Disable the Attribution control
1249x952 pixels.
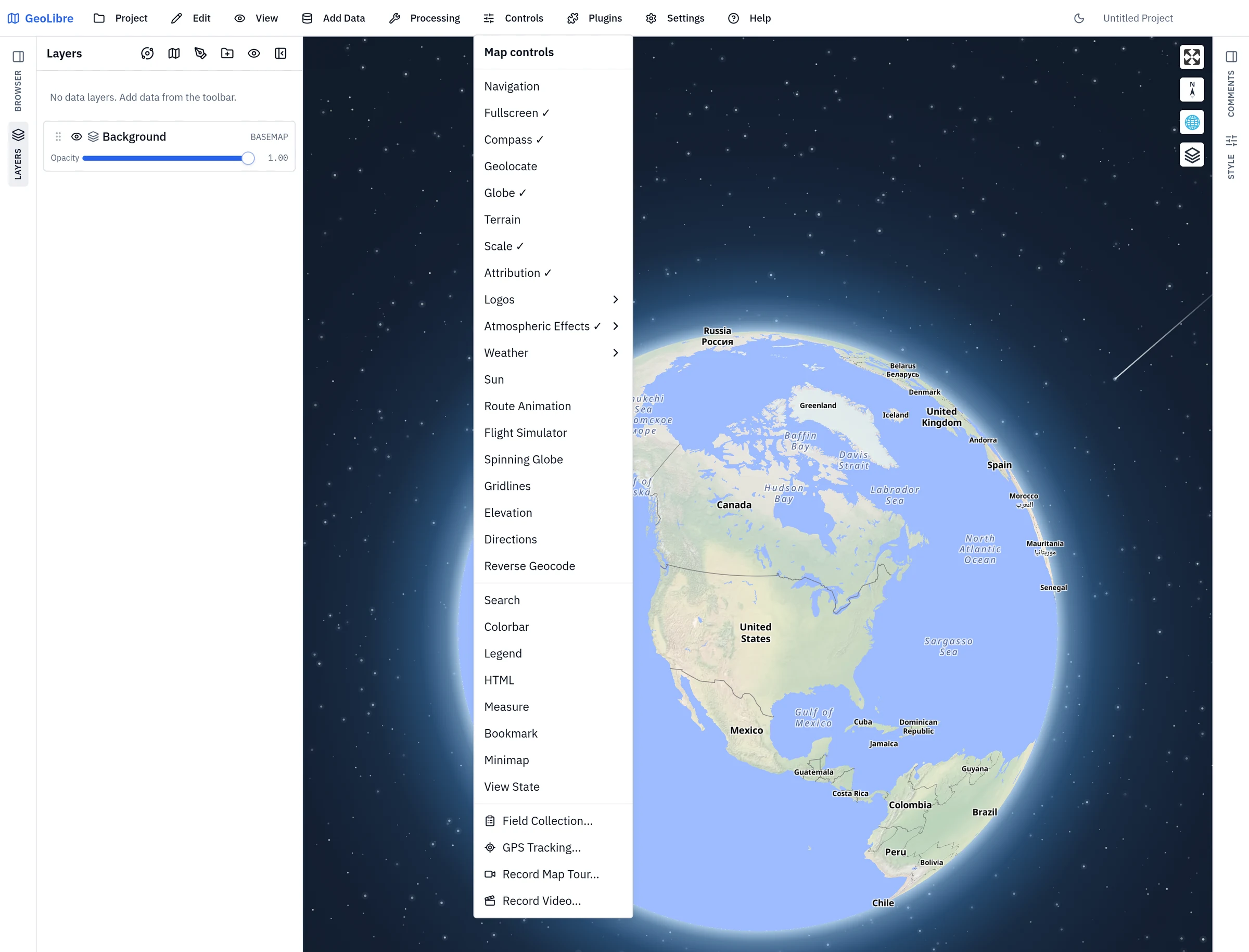click(553, 273)
